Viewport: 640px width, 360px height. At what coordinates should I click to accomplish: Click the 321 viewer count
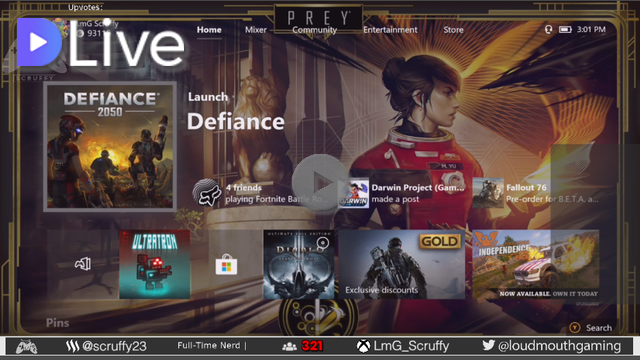[312, 346]
